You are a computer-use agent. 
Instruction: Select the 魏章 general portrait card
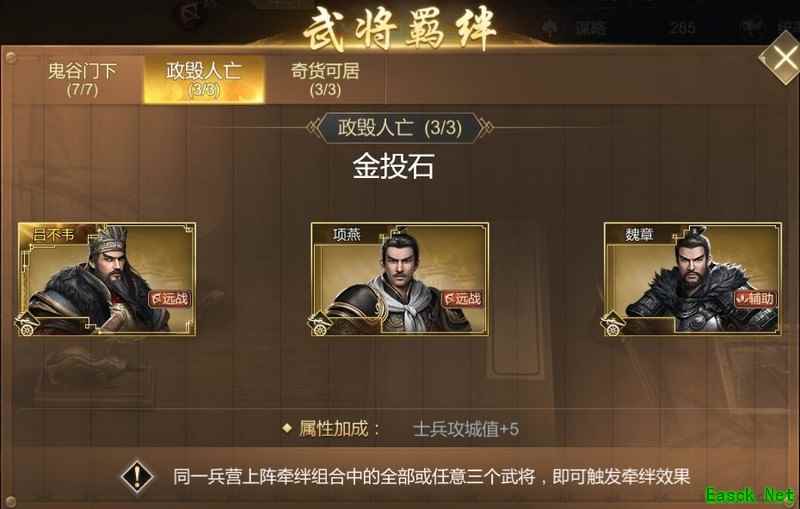693,279
